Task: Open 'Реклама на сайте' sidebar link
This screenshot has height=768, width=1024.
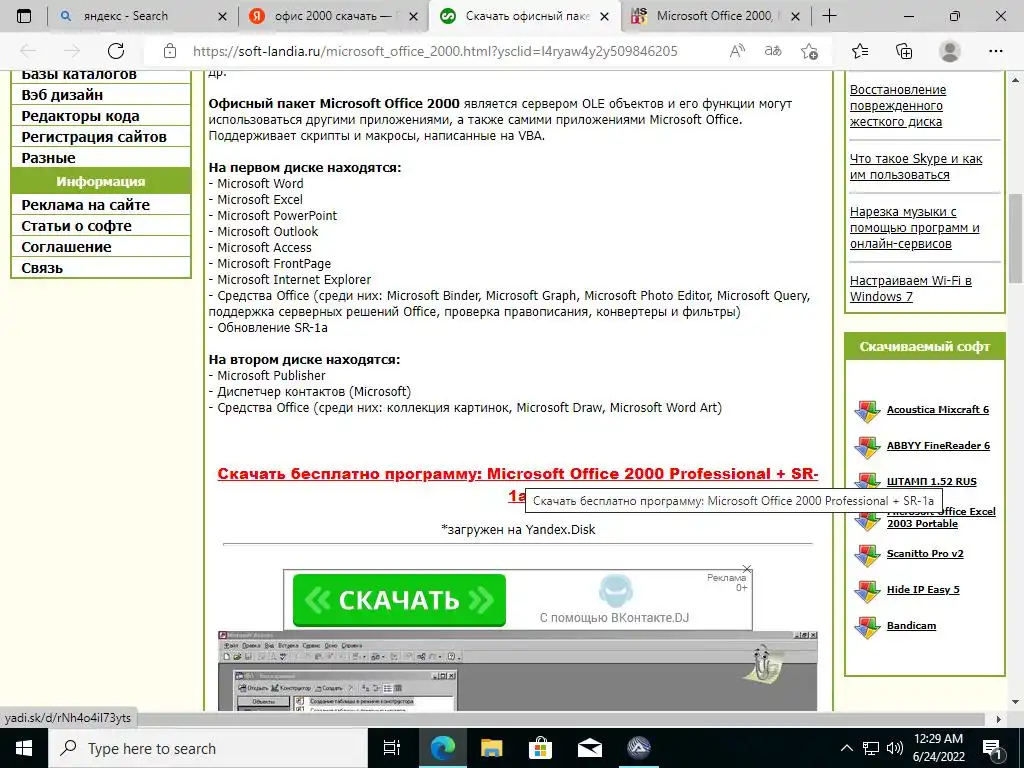Action: tap(101, 204)
